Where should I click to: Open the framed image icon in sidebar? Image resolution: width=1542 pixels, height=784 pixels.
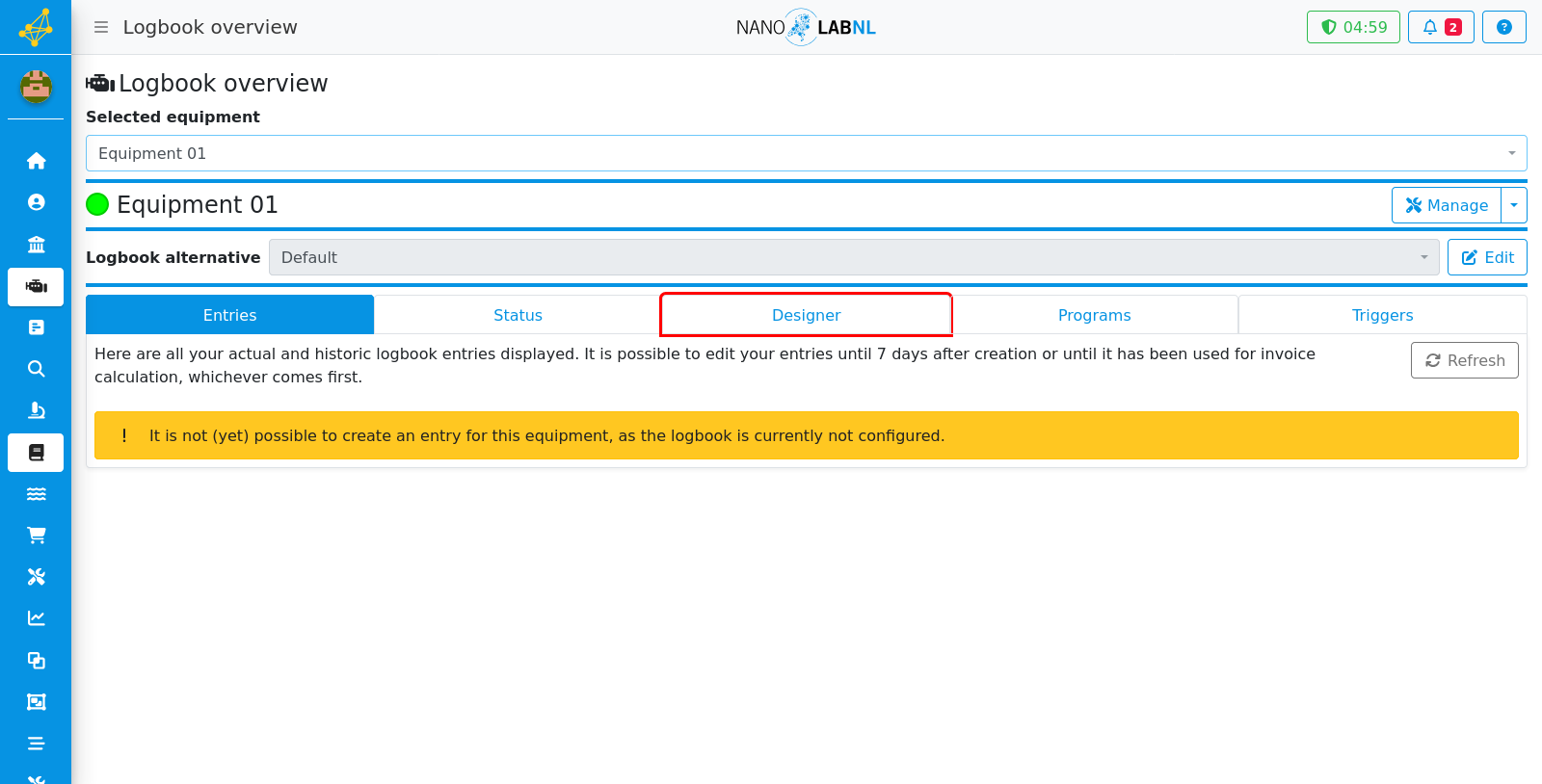[36, 702]
